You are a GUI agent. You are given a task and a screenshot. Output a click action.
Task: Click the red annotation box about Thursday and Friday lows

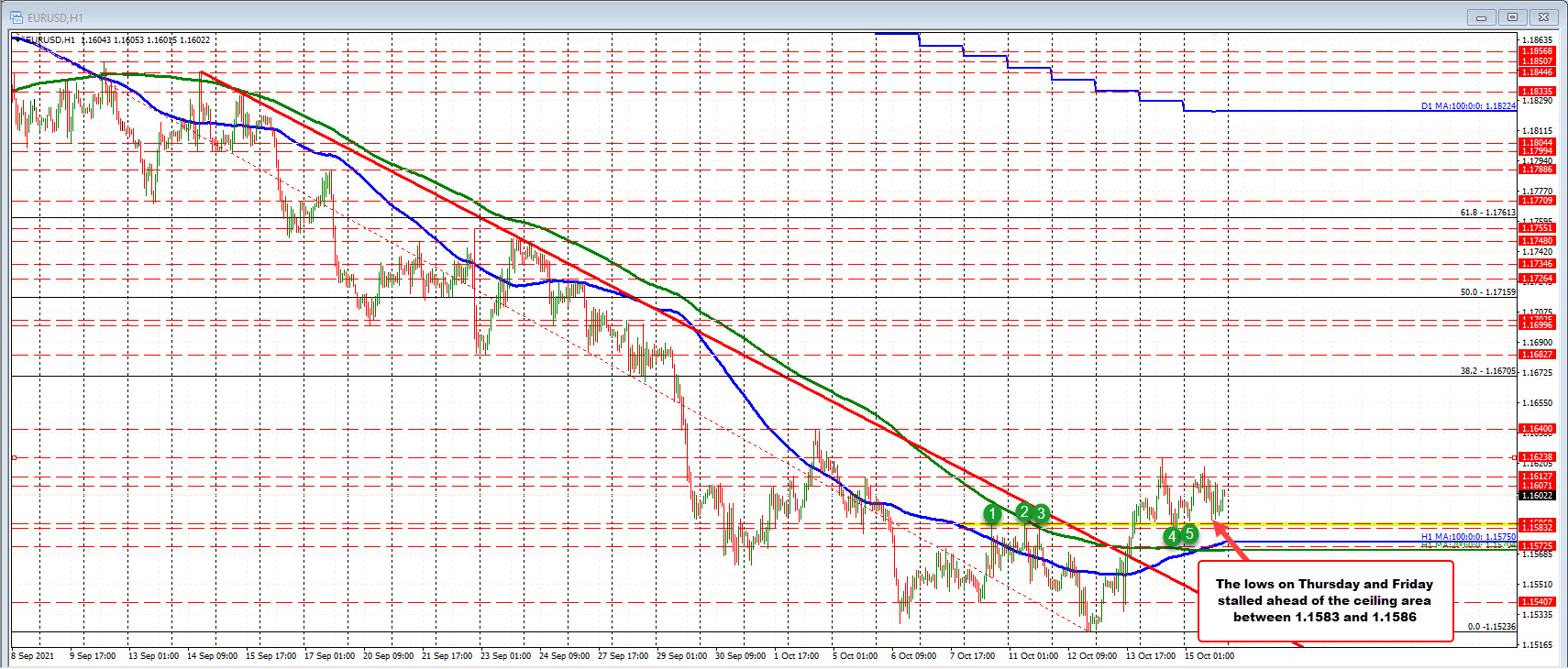(x=1324, y=600)
